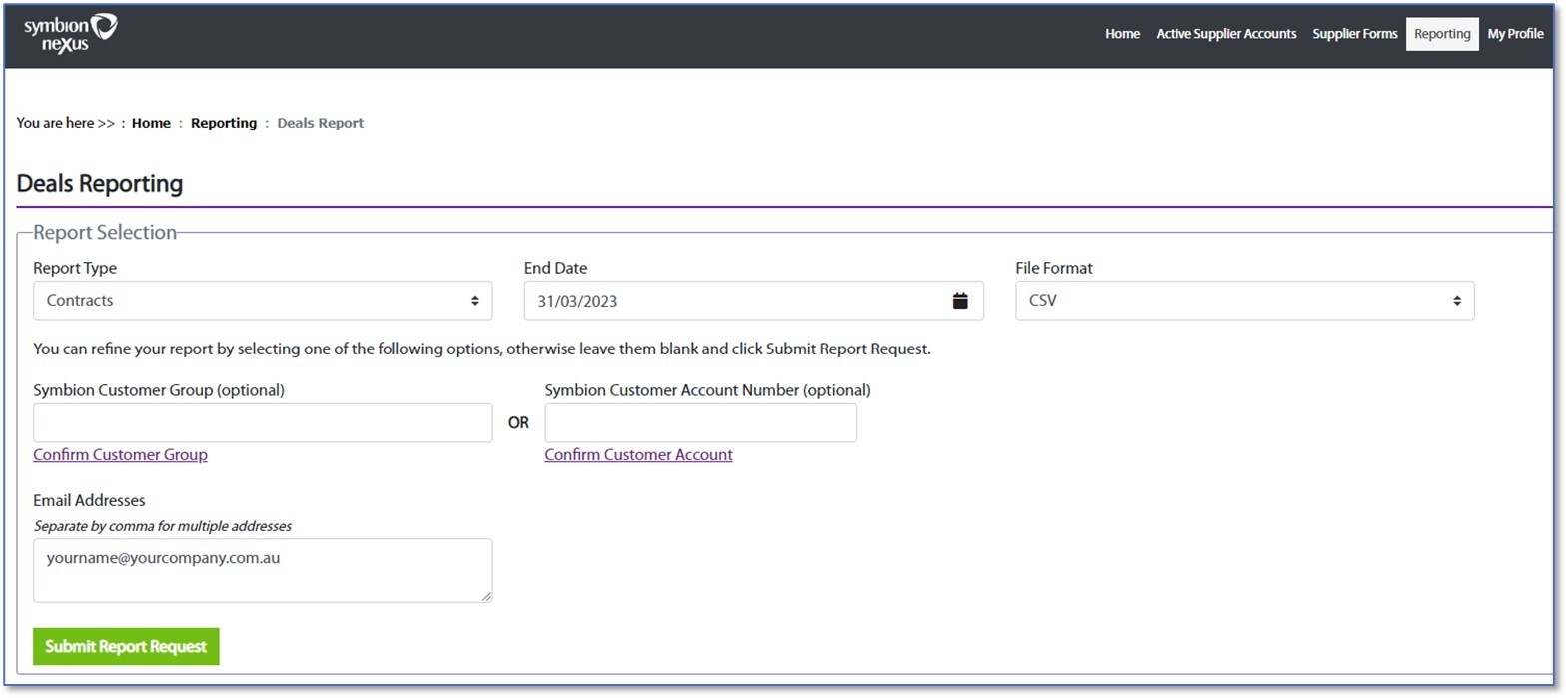Follow the Confirm Customer Group link
This screenshot has height=698, width=1568.
point(120,454)
